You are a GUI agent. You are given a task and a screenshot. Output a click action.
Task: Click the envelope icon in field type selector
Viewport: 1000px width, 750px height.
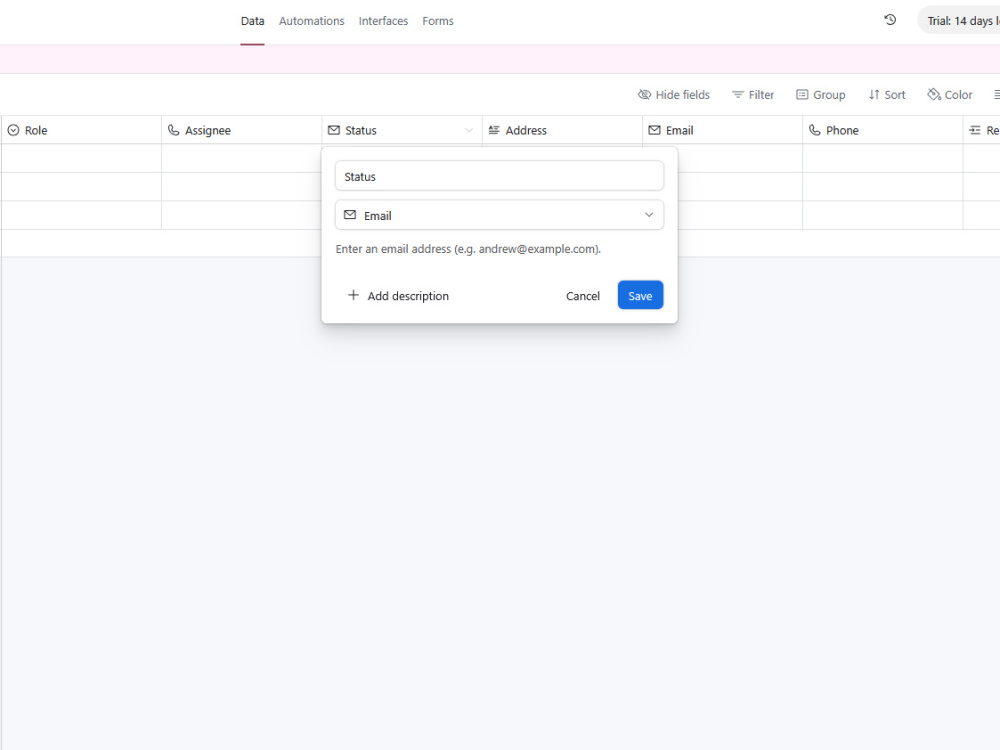point(350,215)
